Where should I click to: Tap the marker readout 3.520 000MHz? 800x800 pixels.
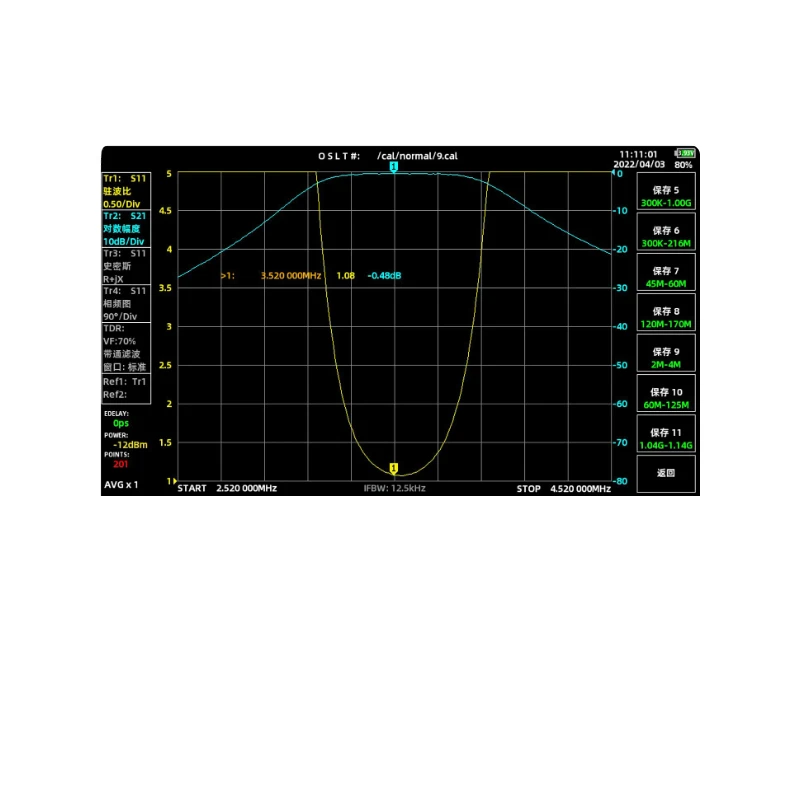pyautogui.click(x=291, y=276)
